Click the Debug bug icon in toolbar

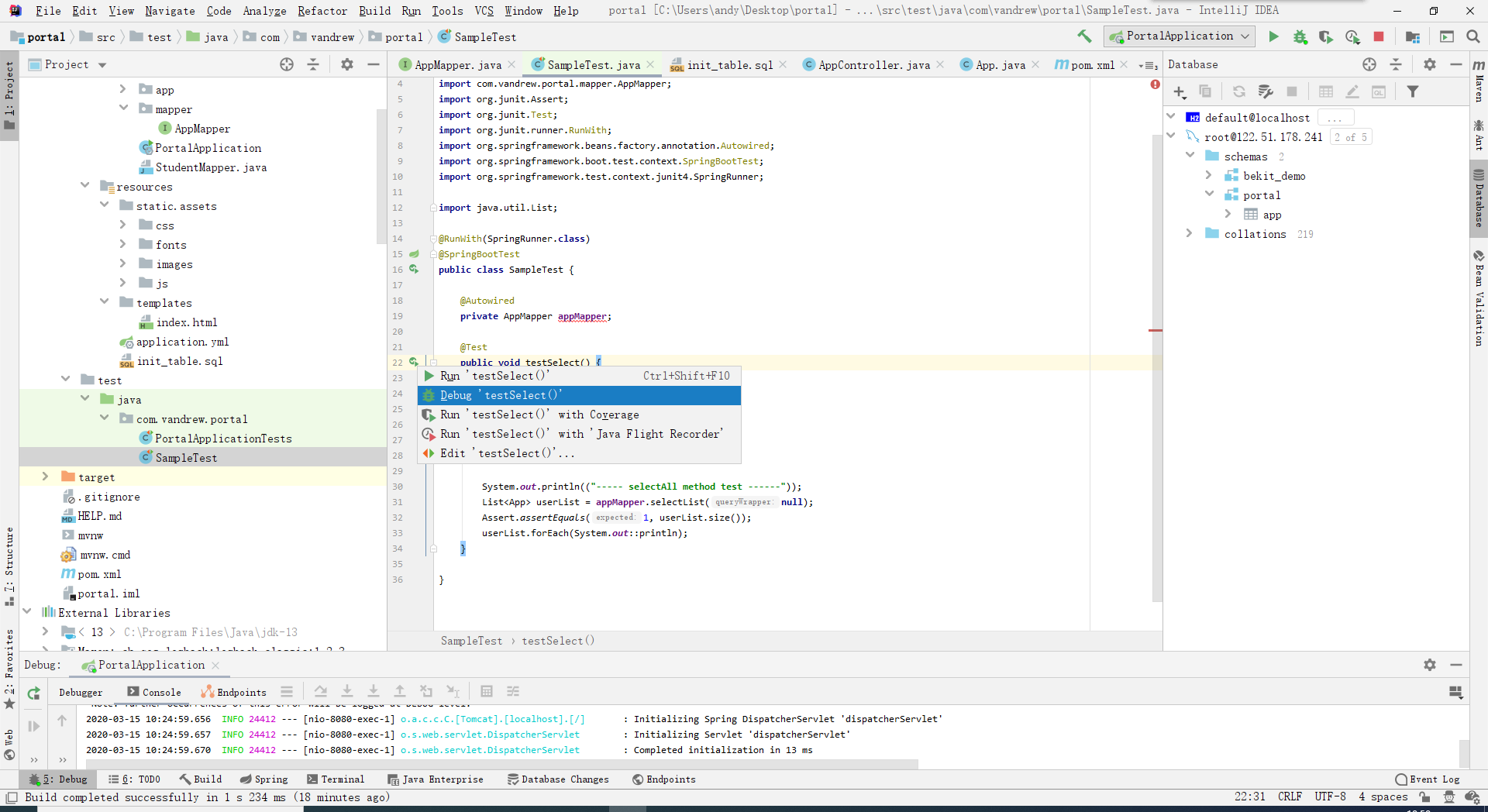point(1300,36)
